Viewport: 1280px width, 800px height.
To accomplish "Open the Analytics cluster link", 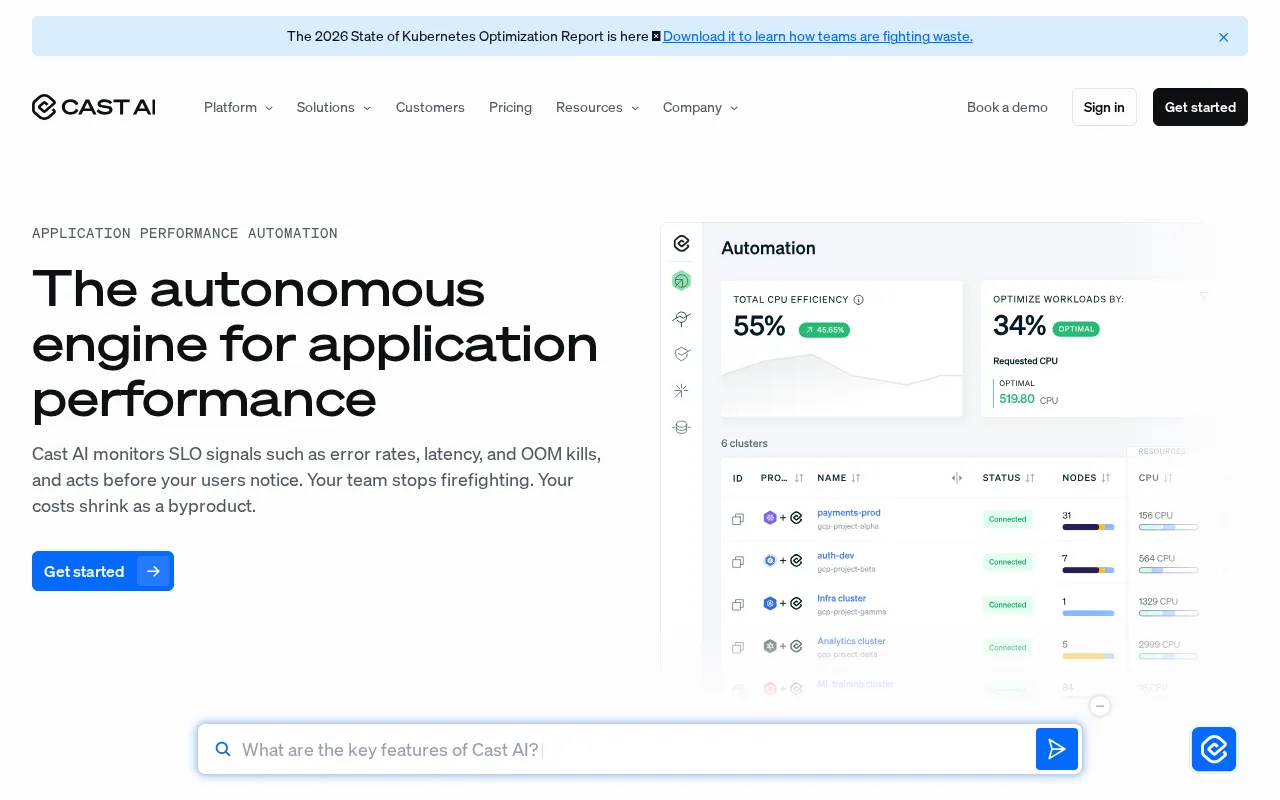I will [852, 641].
